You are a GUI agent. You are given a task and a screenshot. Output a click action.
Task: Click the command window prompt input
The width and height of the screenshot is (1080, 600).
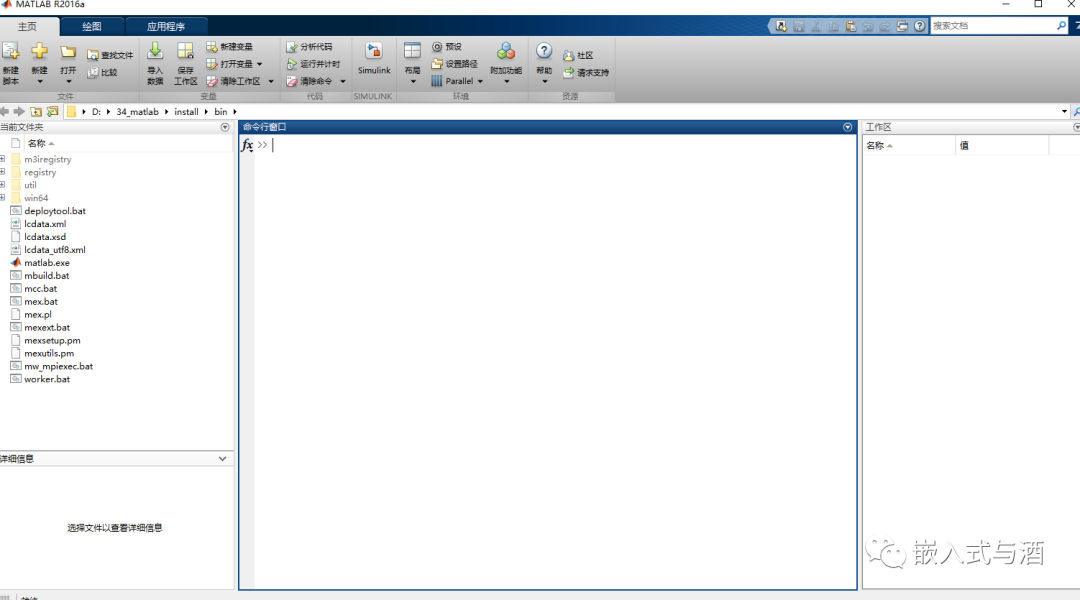555,145
